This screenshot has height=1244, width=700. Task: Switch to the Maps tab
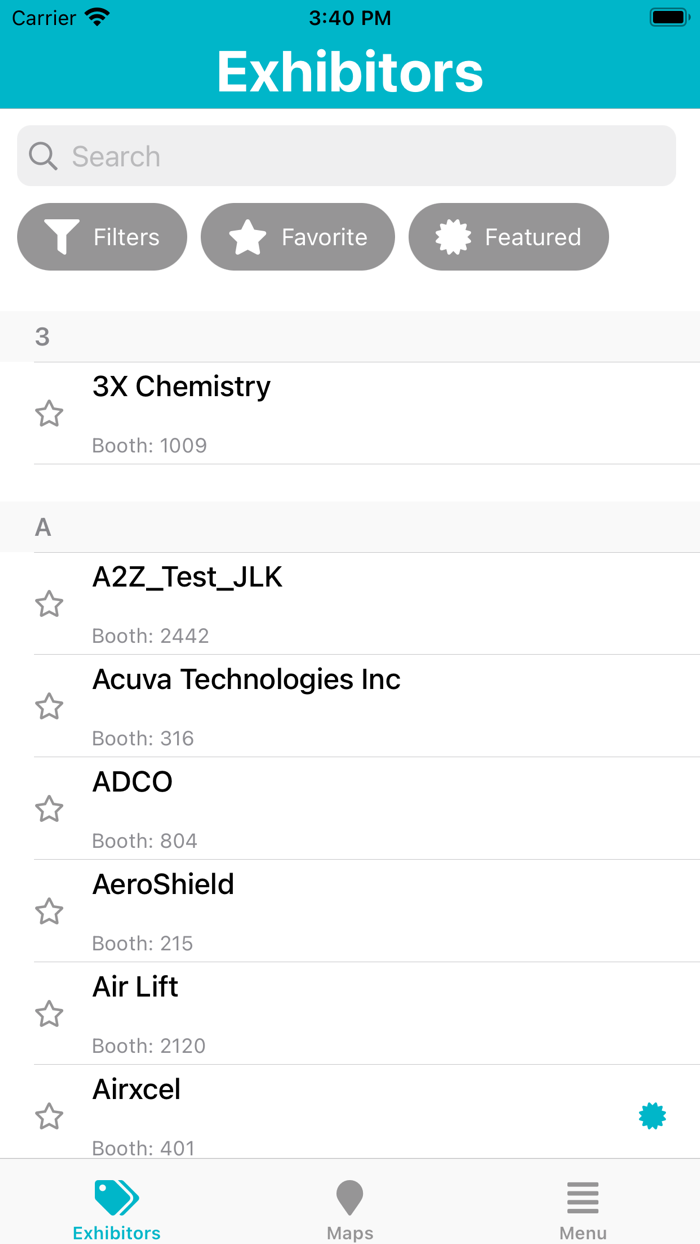(x=350, y=1208)
